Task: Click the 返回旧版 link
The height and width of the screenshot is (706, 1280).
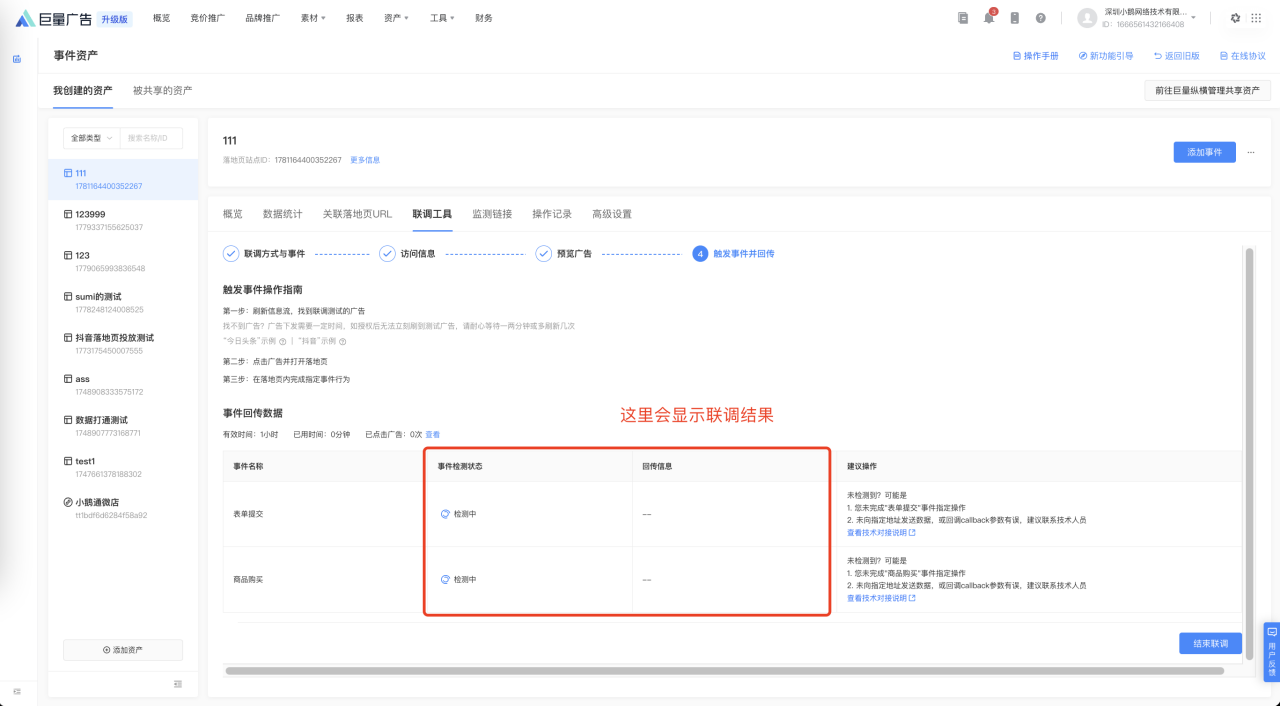Action: point(1176,56)
